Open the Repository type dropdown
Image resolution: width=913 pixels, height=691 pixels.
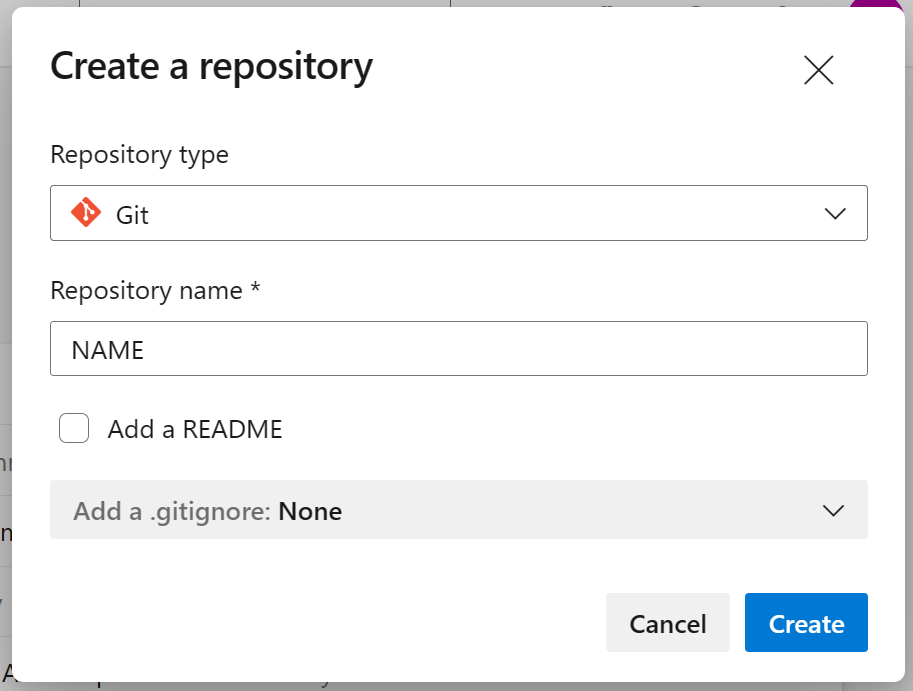[x=458, y=213]
